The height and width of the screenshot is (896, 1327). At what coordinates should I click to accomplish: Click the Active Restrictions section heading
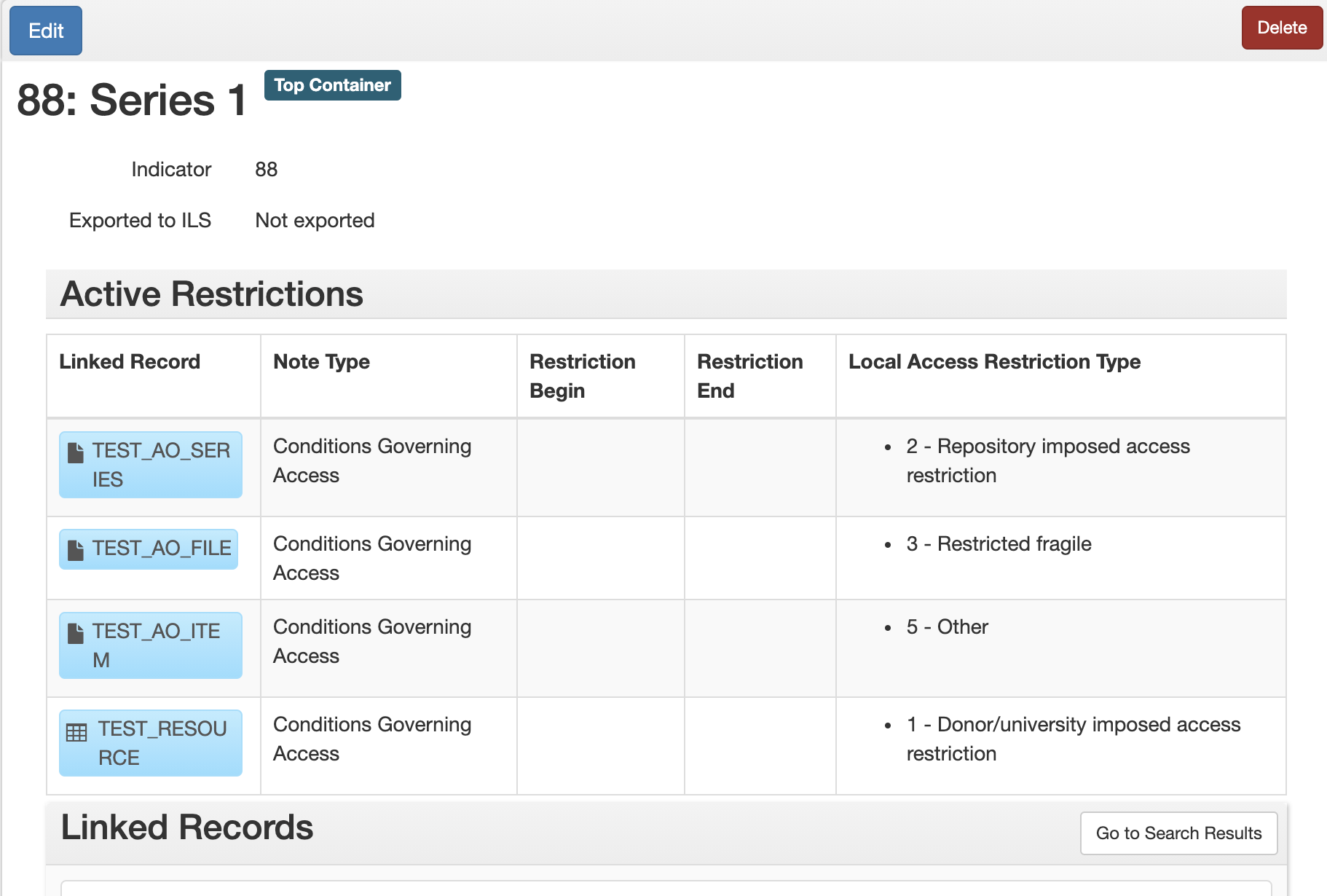point(212,294)
